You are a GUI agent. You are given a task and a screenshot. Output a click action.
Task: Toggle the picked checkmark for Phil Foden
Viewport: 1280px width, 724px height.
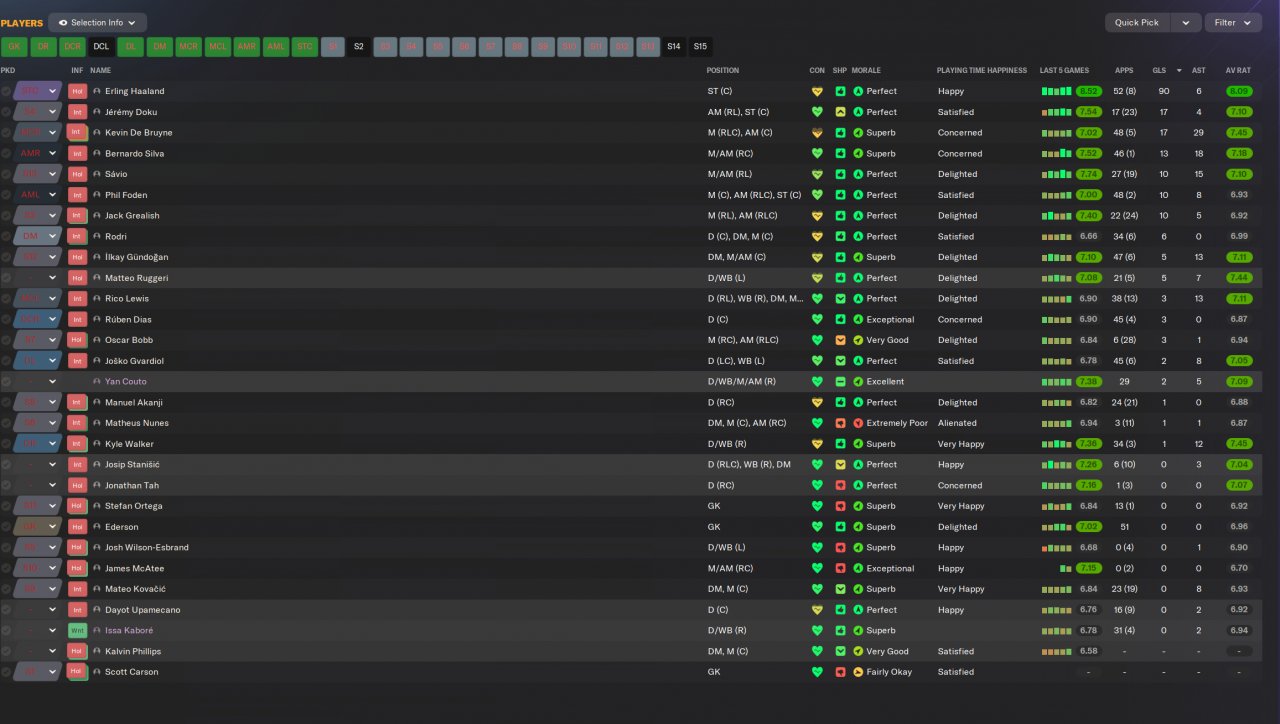tap(6, 195)
